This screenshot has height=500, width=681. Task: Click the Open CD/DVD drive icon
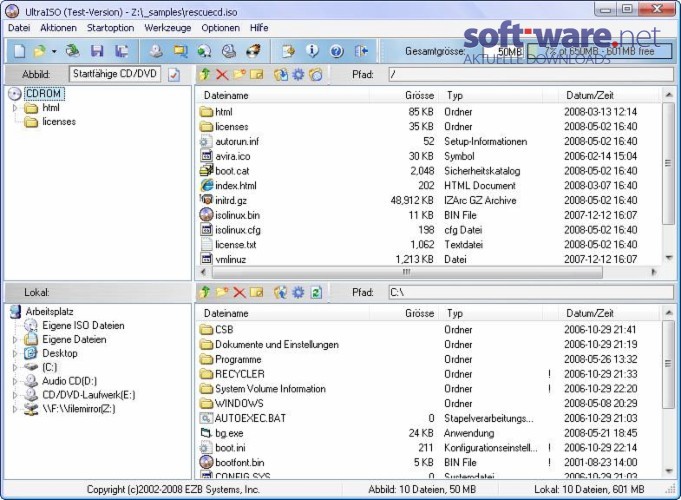(x=73, y=51)
